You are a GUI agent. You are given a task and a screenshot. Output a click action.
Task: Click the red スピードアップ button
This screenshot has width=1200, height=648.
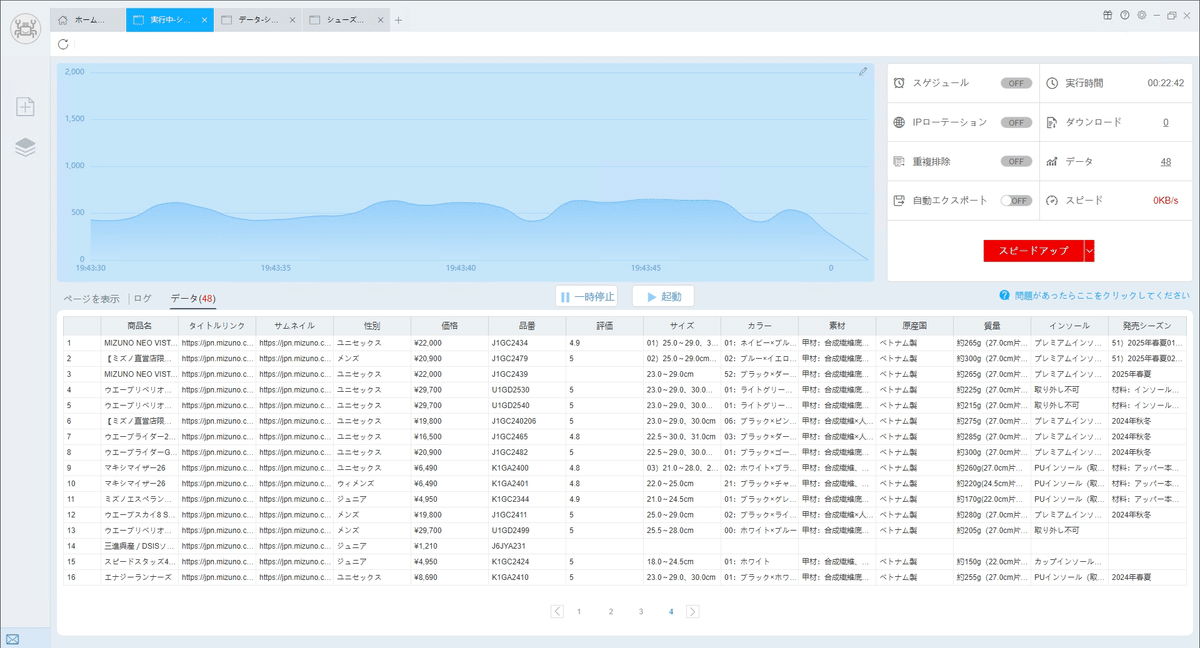click(x=1033, y=251)
